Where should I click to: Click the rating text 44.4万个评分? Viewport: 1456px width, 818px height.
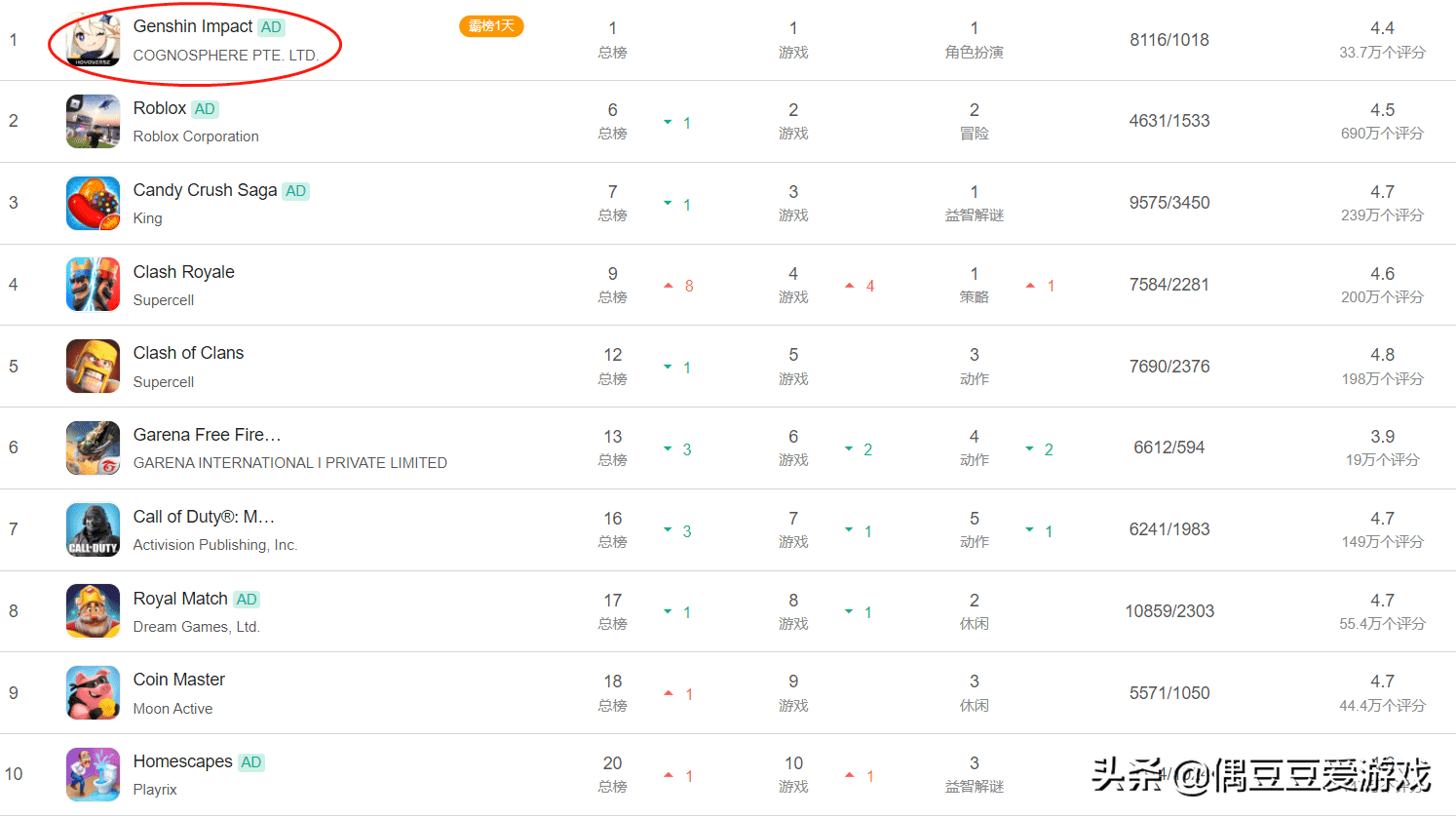pos(1382,706)
